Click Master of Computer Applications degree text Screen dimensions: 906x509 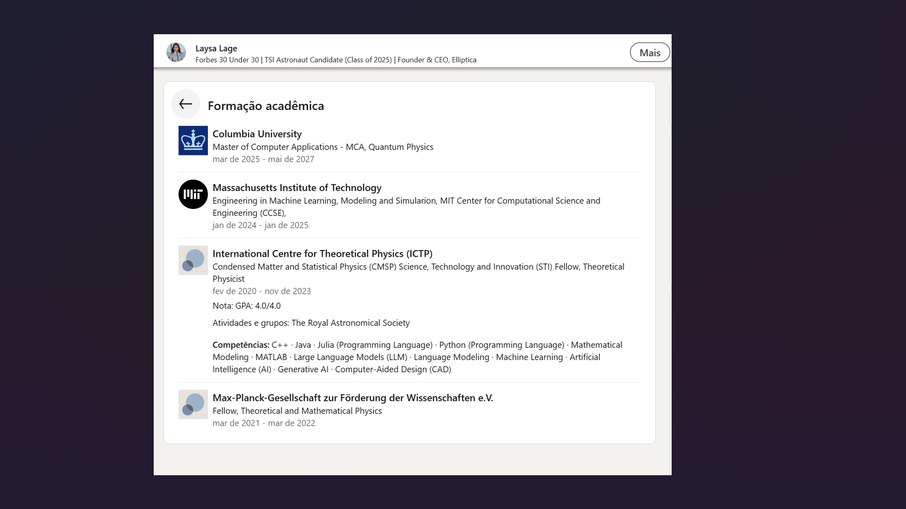[x=322, y=147]
